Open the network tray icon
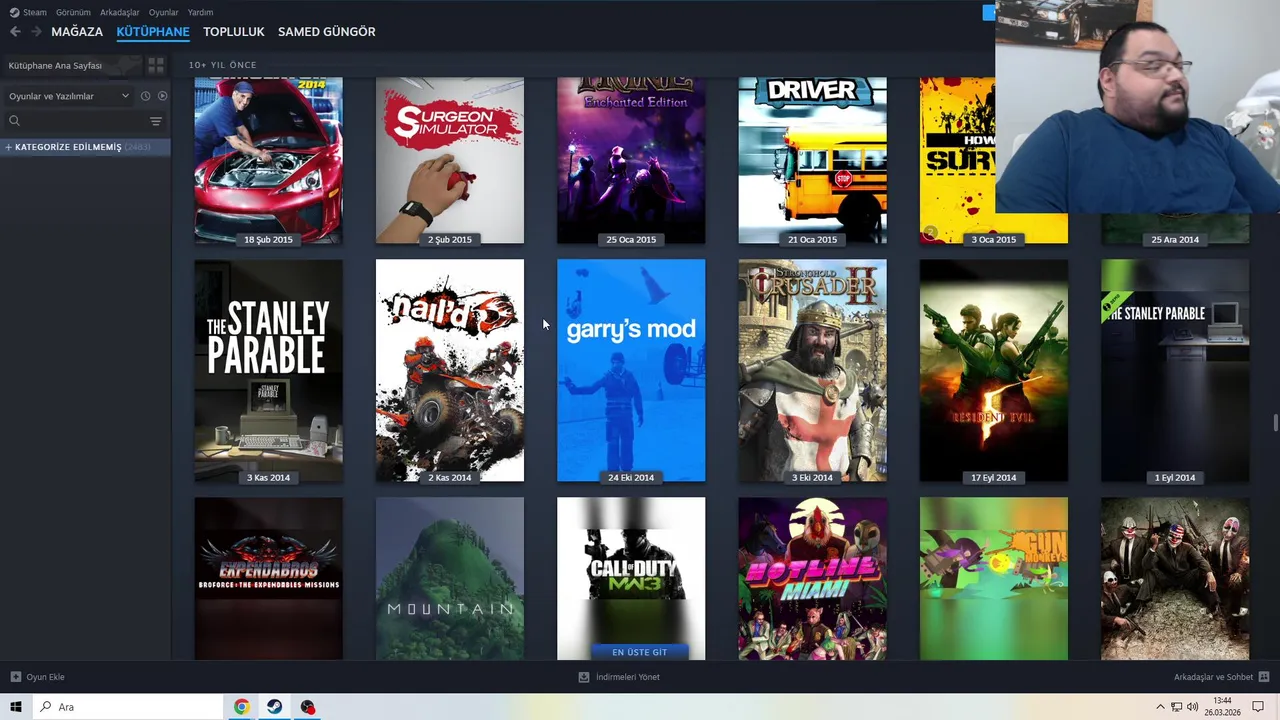Screen dimensions: 1280x720 1176,707
